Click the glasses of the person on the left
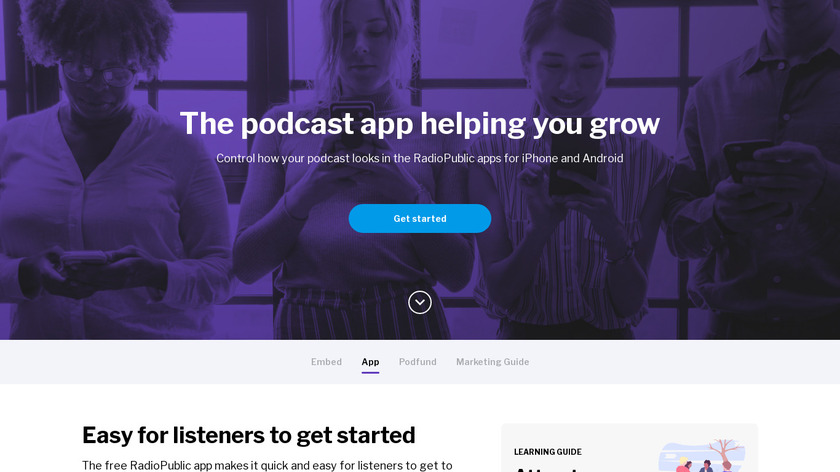The height and width of the screenshot is (472, 840). coord(99,73)
